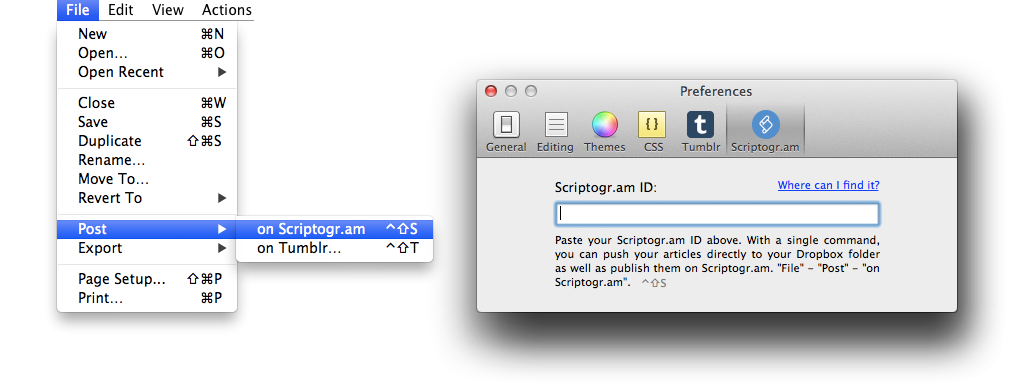The image size is (1014, 386).
Task: Click the 'Where can I find it?' link
Action: pyautogui.click(x=828, y=186)
